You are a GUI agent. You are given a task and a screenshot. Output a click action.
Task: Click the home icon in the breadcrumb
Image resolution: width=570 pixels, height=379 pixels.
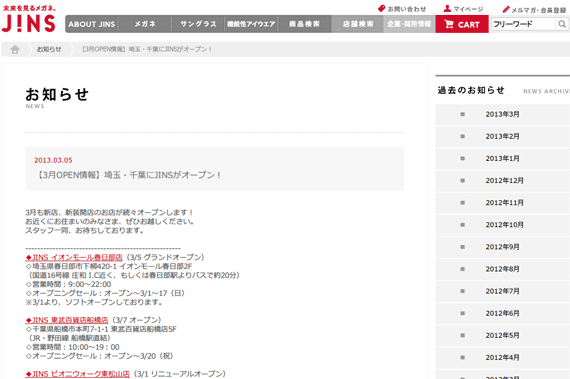tap(15, 49)
